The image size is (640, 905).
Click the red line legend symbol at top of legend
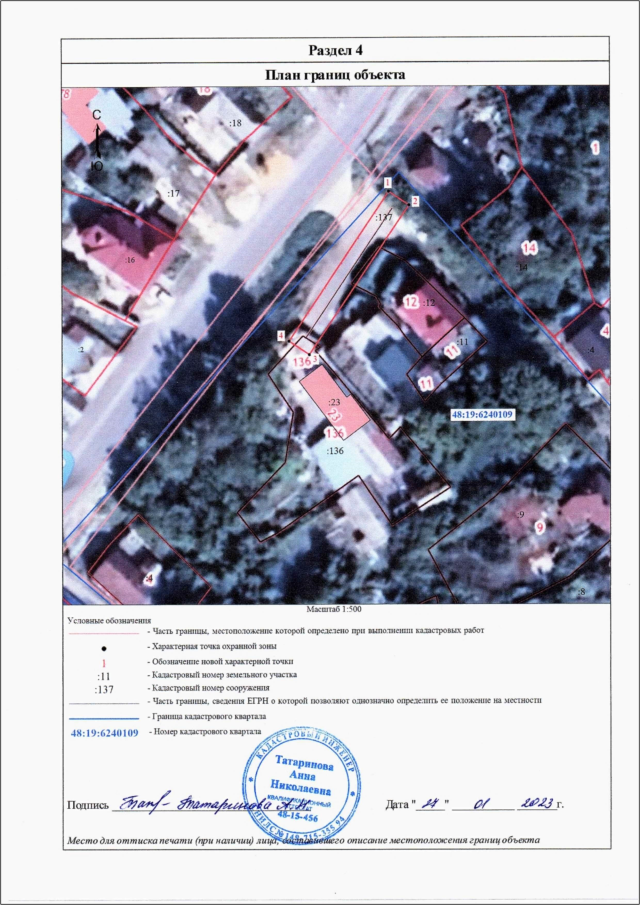(103, 633)
